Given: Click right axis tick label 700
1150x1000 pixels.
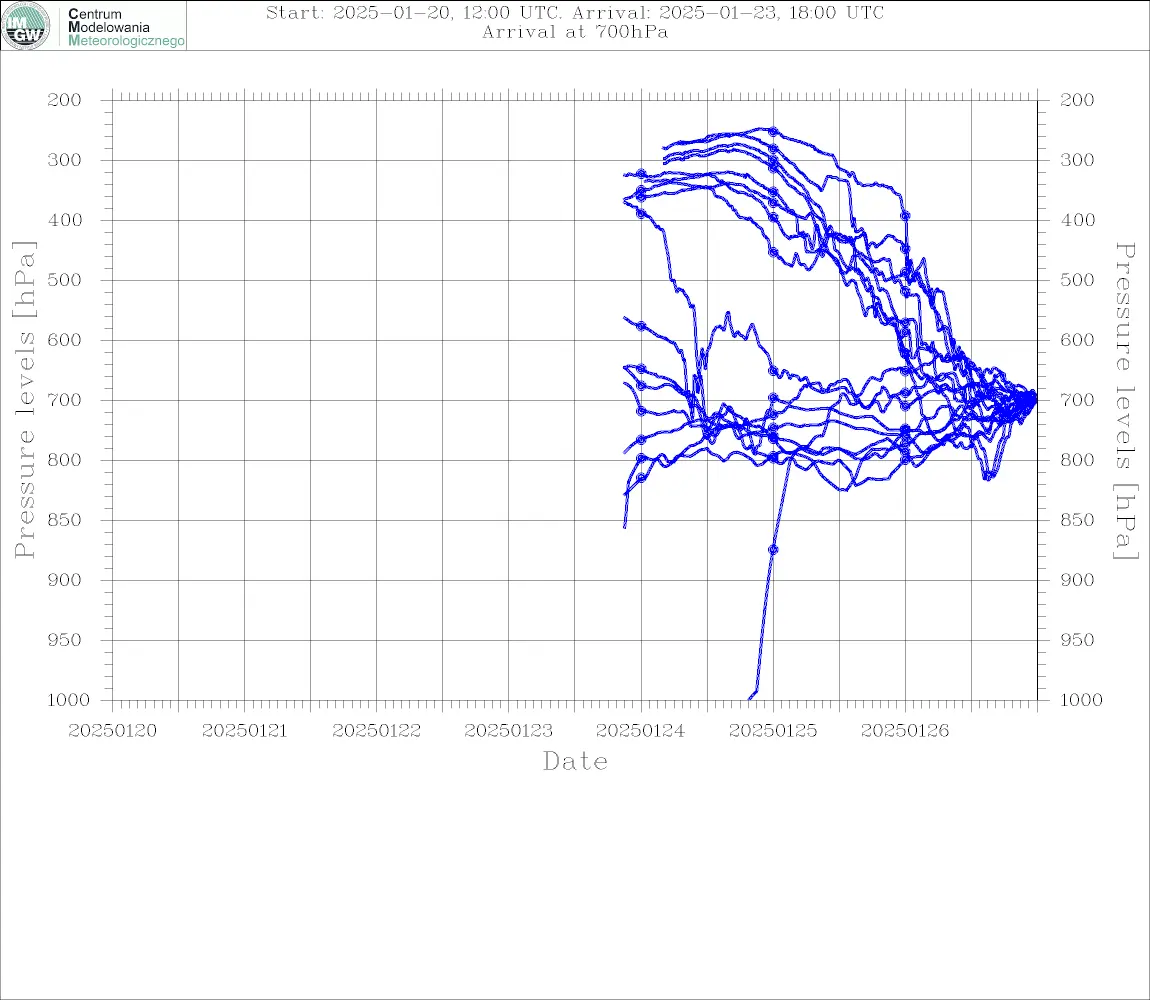Looking at the screenshot, I should 1077,401.
